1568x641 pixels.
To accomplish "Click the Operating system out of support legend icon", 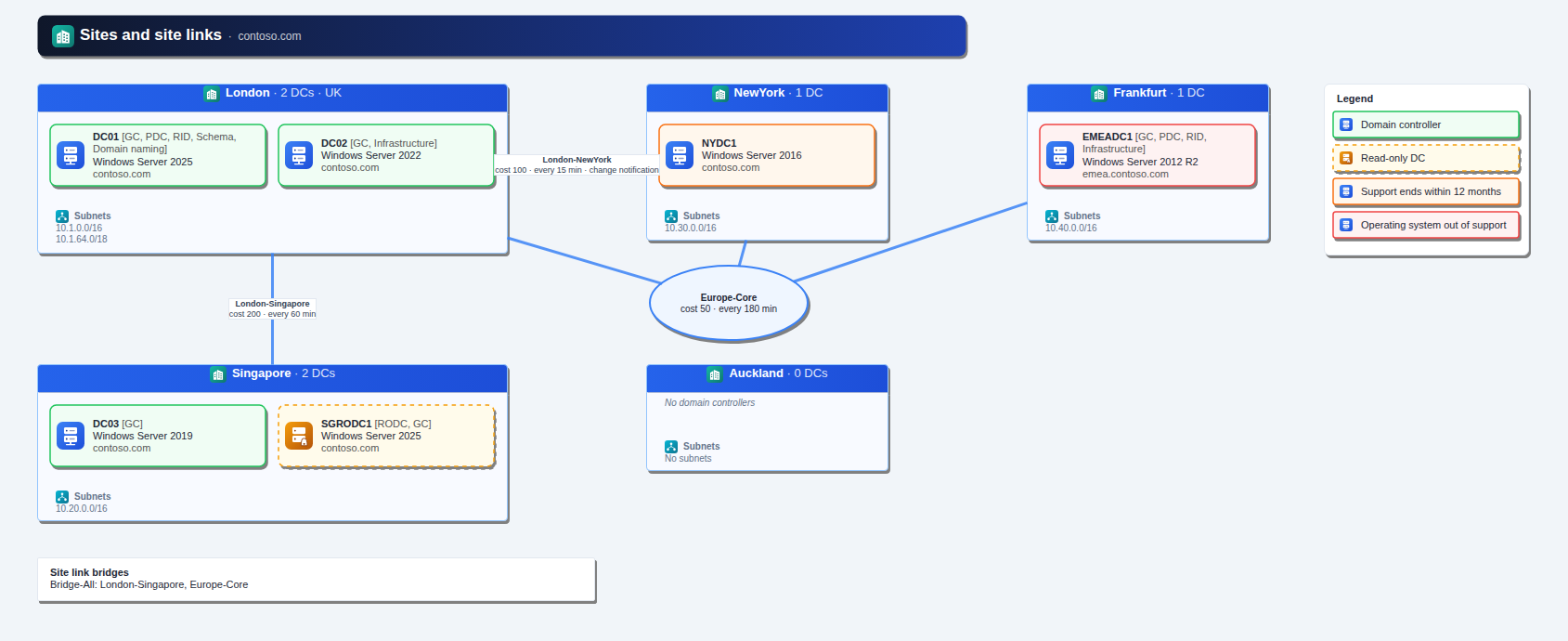I will (x=1346, y=225).
